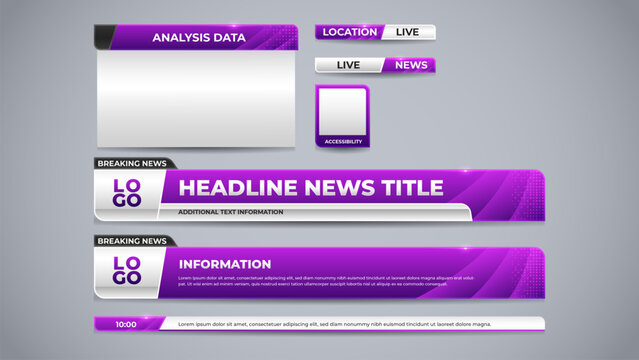Click BREAKING NEWS tab above information banner
The width and height of the screenshot is (639, 360).
(135, 241)
